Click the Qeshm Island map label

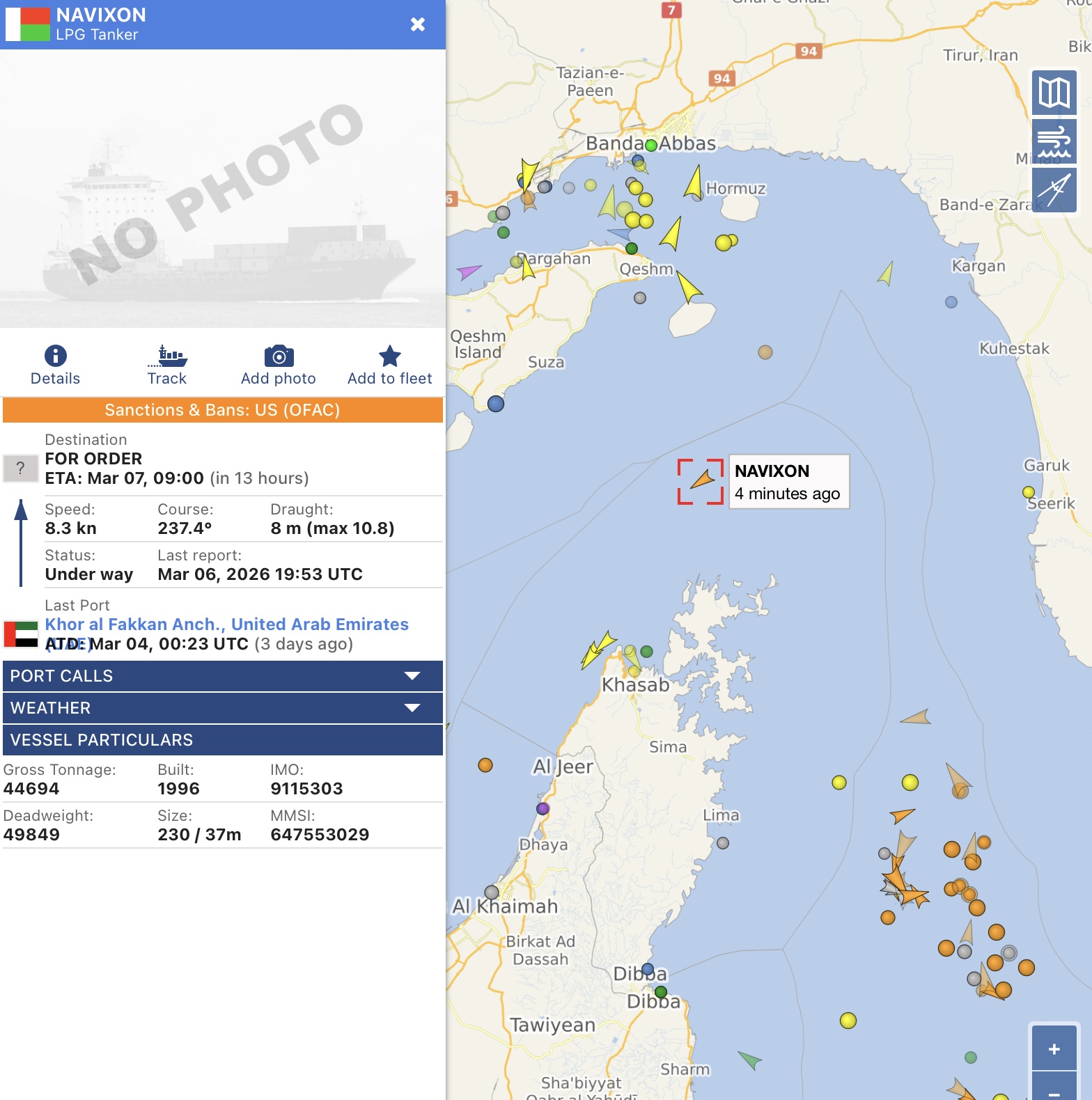pyautogui.click(x=478, y=344)
